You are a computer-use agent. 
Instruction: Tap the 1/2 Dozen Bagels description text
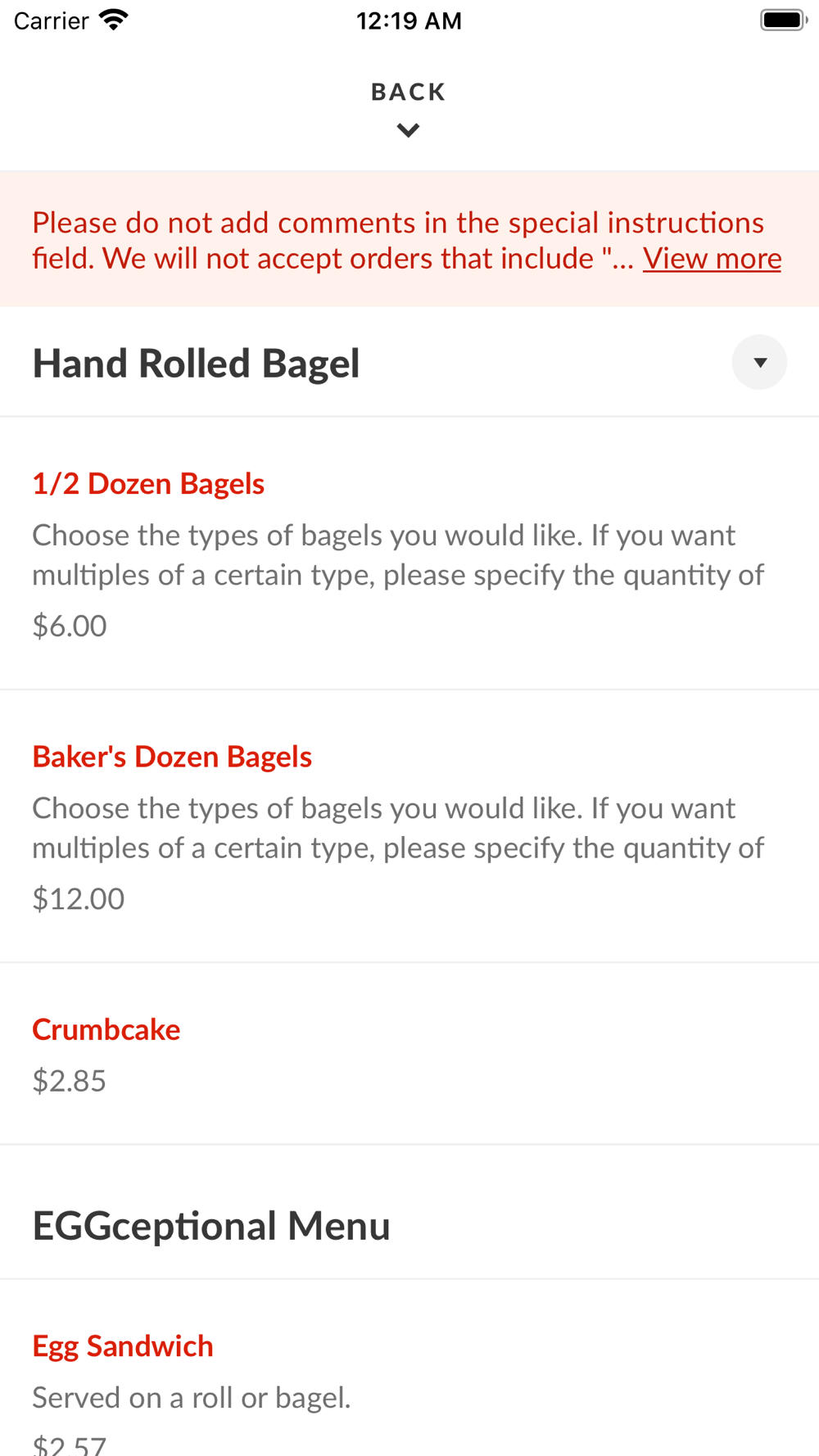(x=397, y=554)
